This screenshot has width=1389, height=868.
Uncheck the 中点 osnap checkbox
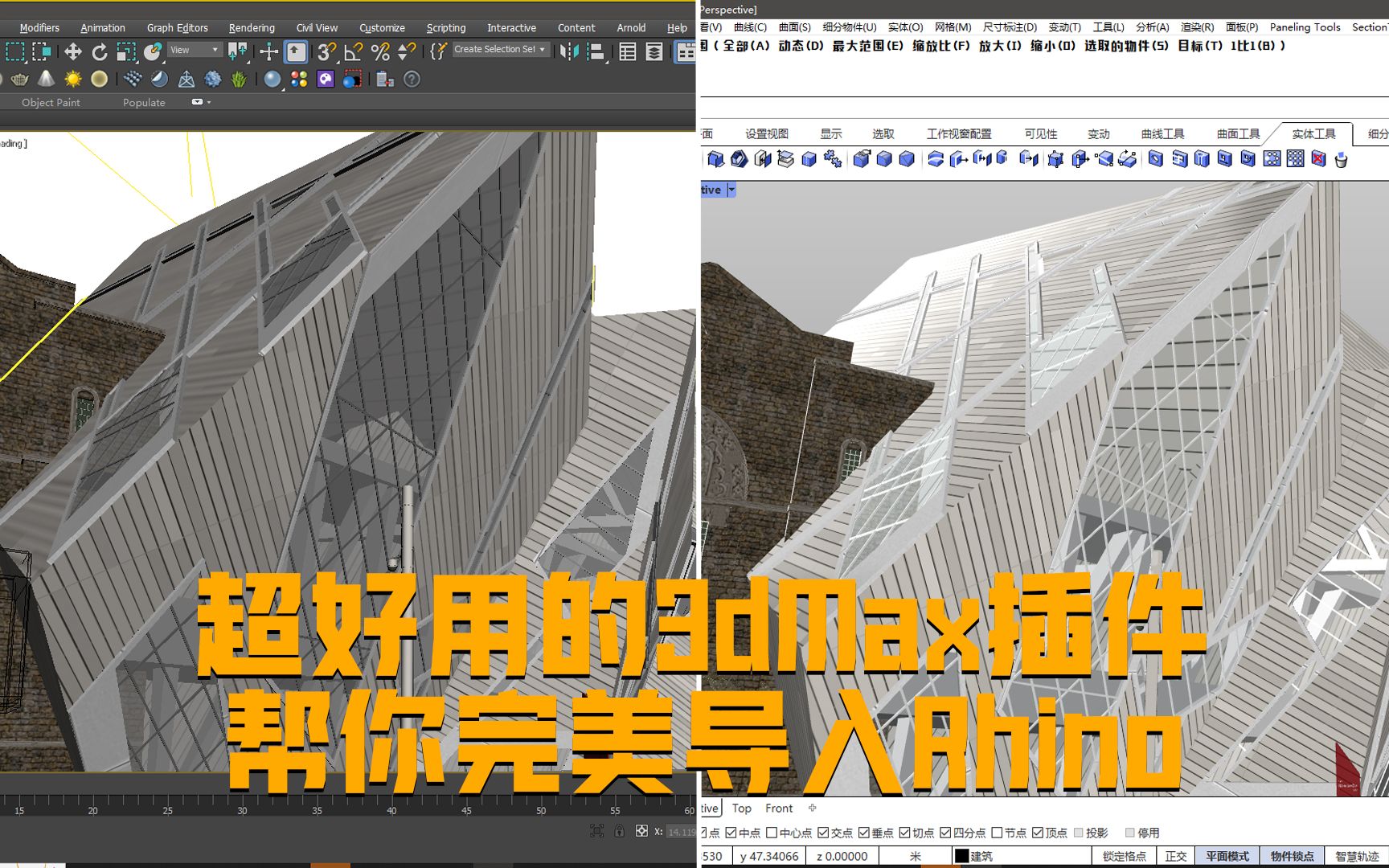[x=731, y=833]
